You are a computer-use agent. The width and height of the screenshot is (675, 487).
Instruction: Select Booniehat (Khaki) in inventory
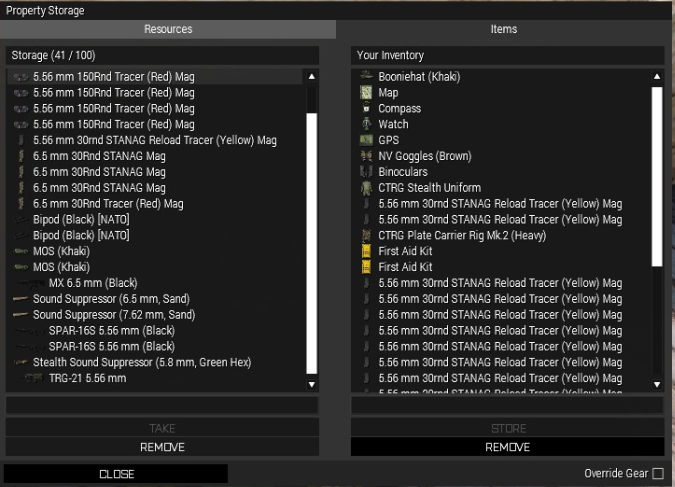point(501,76)
